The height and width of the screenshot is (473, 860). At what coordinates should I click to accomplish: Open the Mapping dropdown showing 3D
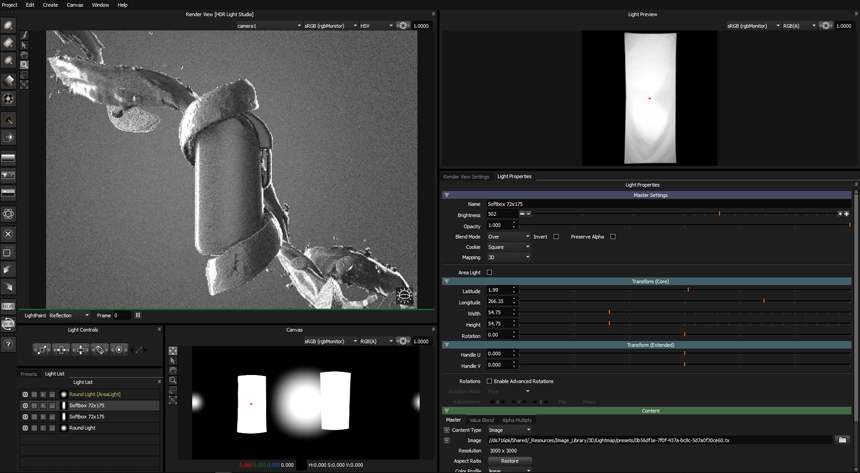(x=508, y=257)
